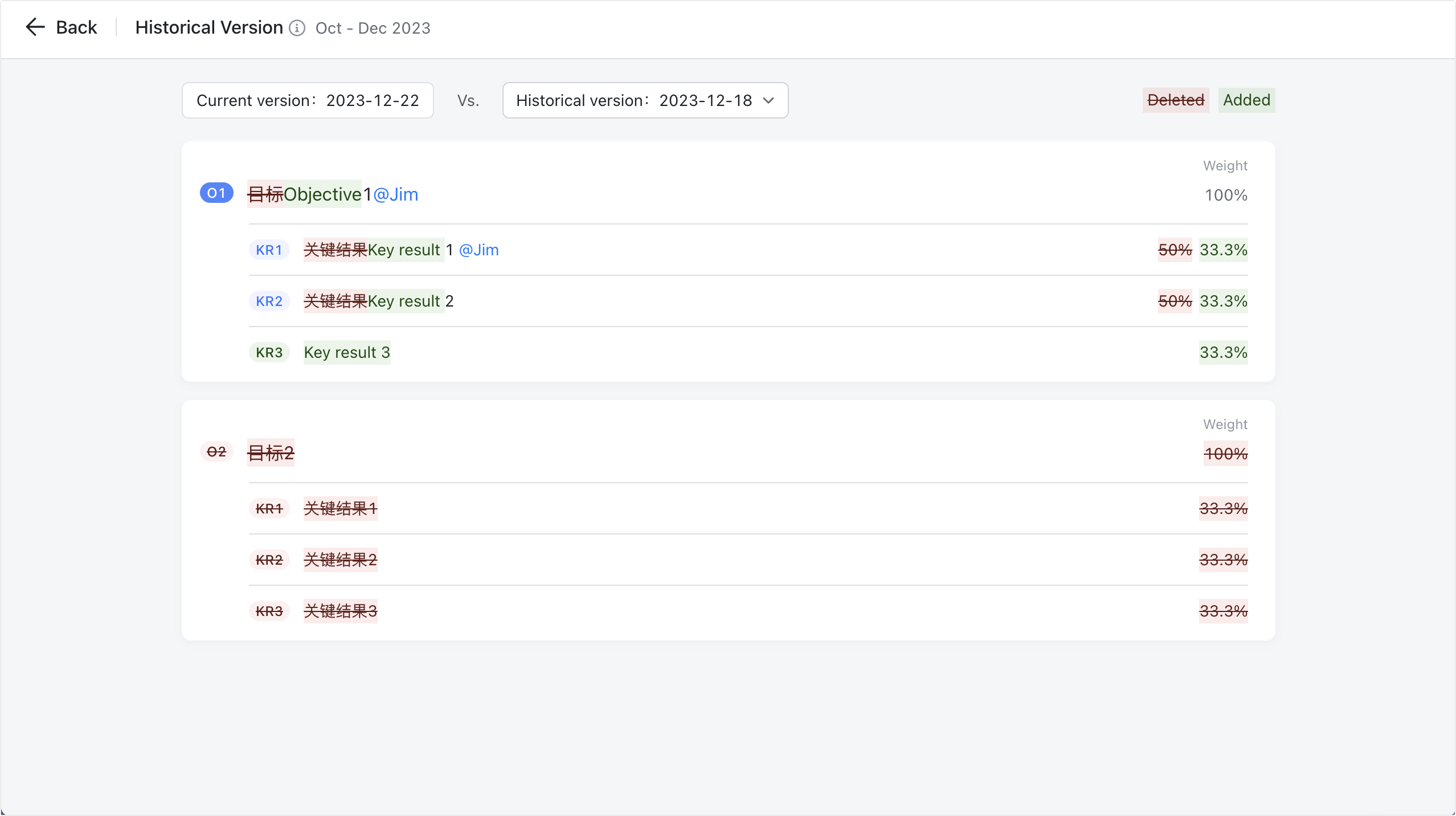This screenshot has width=1456, height=816.
Task: Click the chevron beside 2023-12-18
Action: click(x=768, y=100)
